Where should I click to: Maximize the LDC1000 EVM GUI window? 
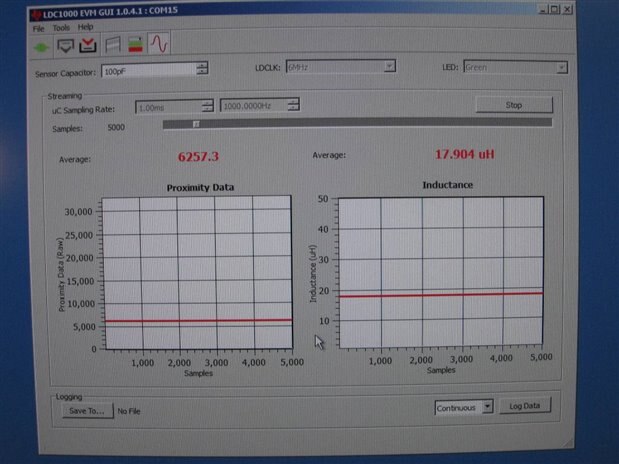coord(555,9)
